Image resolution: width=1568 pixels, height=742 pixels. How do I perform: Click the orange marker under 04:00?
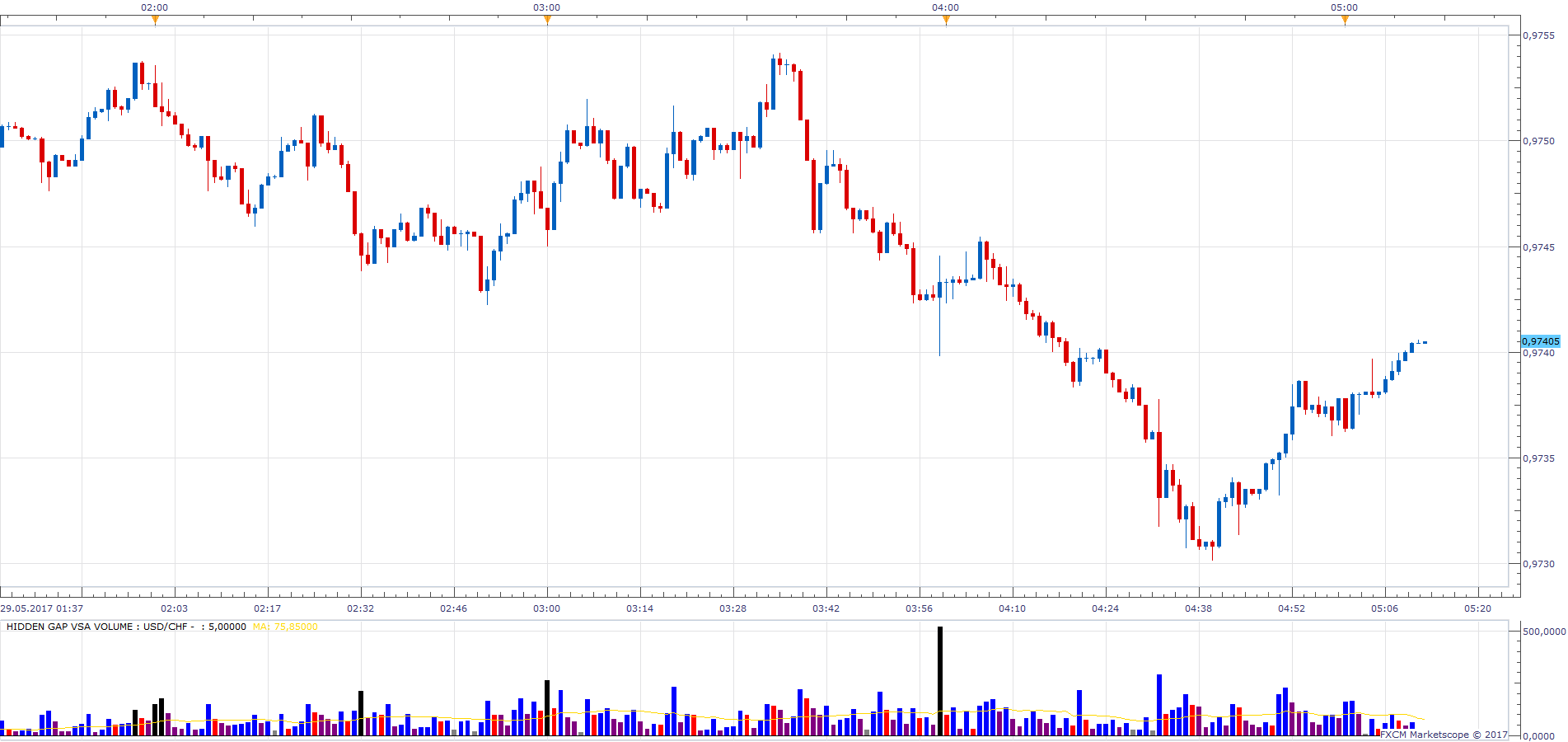[x=946, y=21]
